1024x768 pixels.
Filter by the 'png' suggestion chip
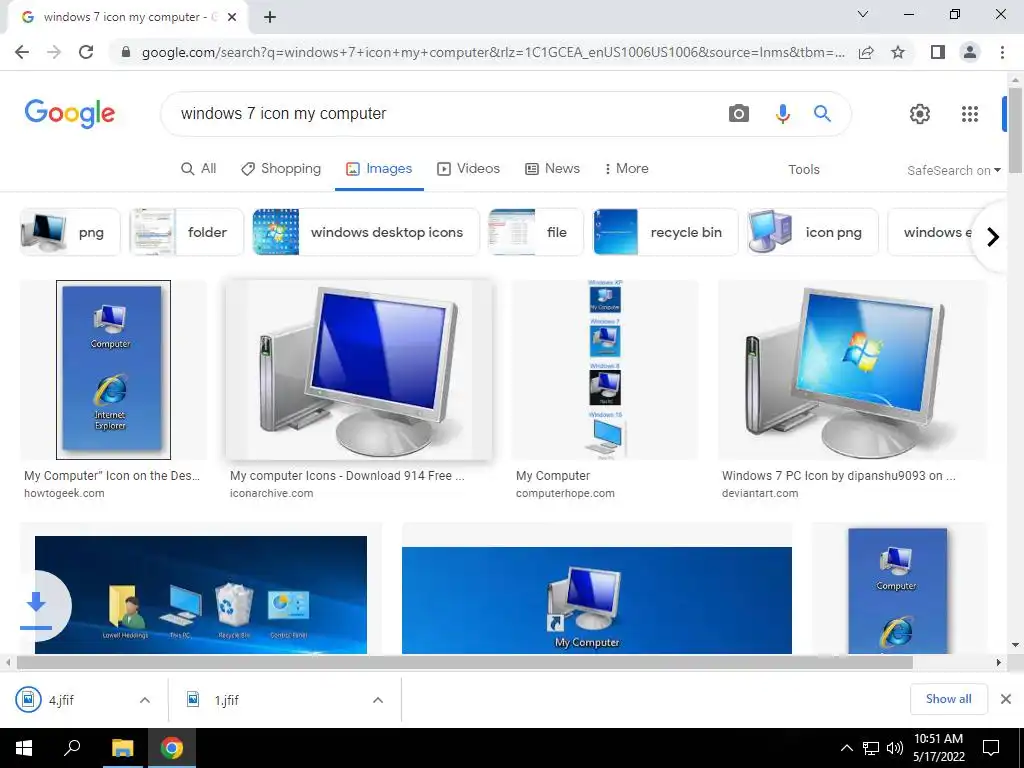70,232
